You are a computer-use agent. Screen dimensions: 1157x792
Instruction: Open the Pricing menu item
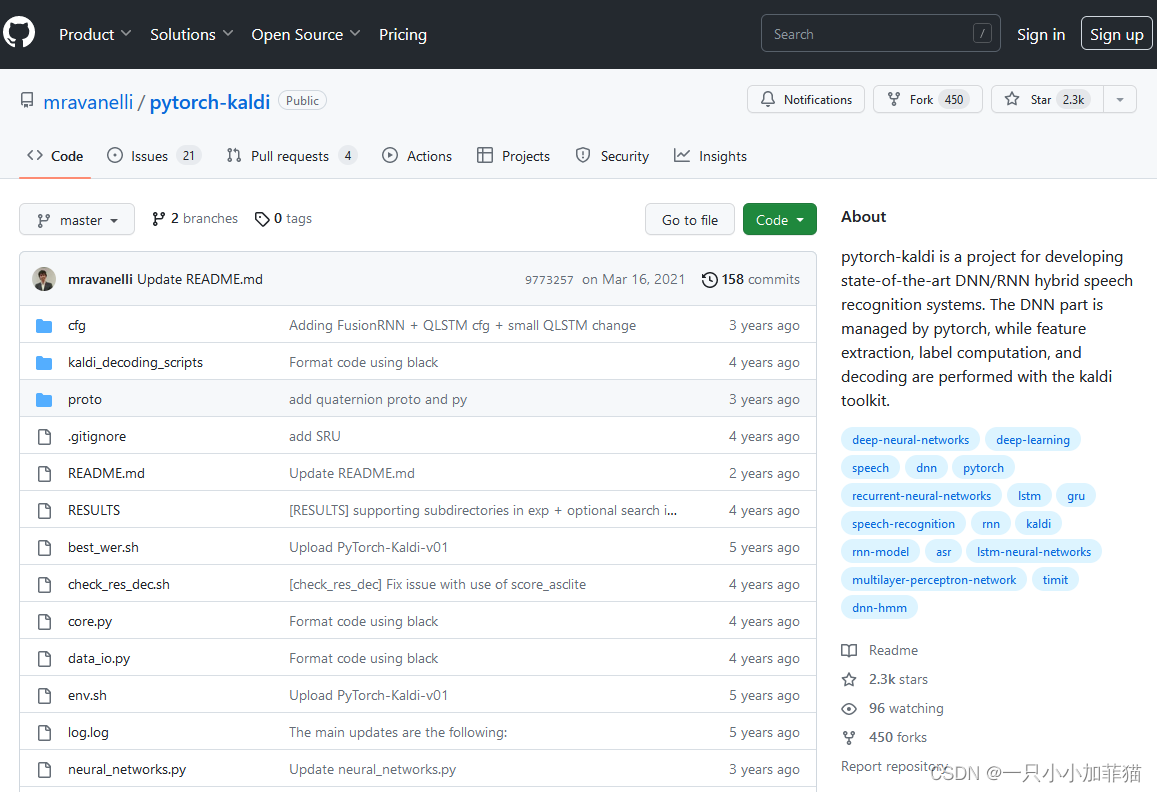click(x=402, y=33)
